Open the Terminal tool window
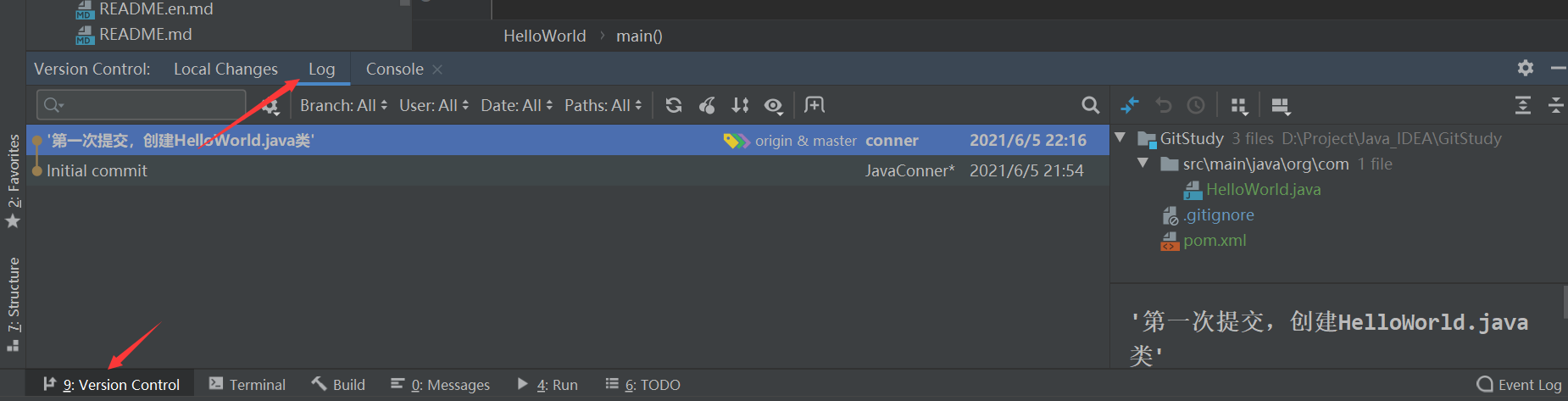 click(247, 385)
